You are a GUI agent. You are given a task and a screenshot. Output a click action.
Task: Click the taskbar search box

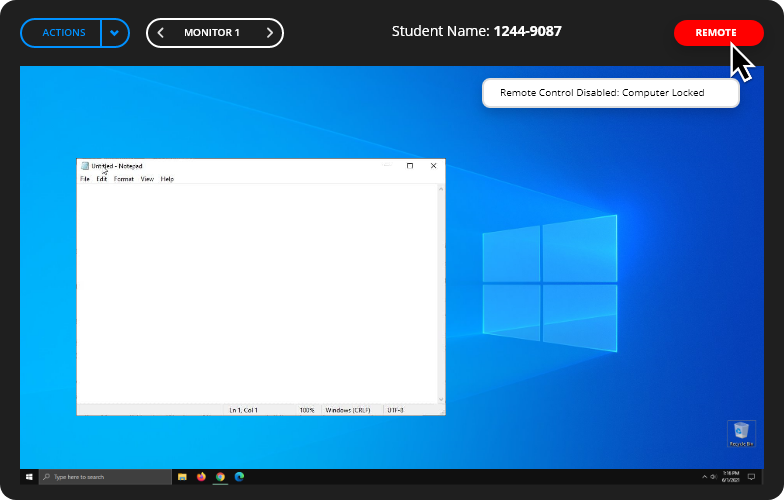point(106,477)
